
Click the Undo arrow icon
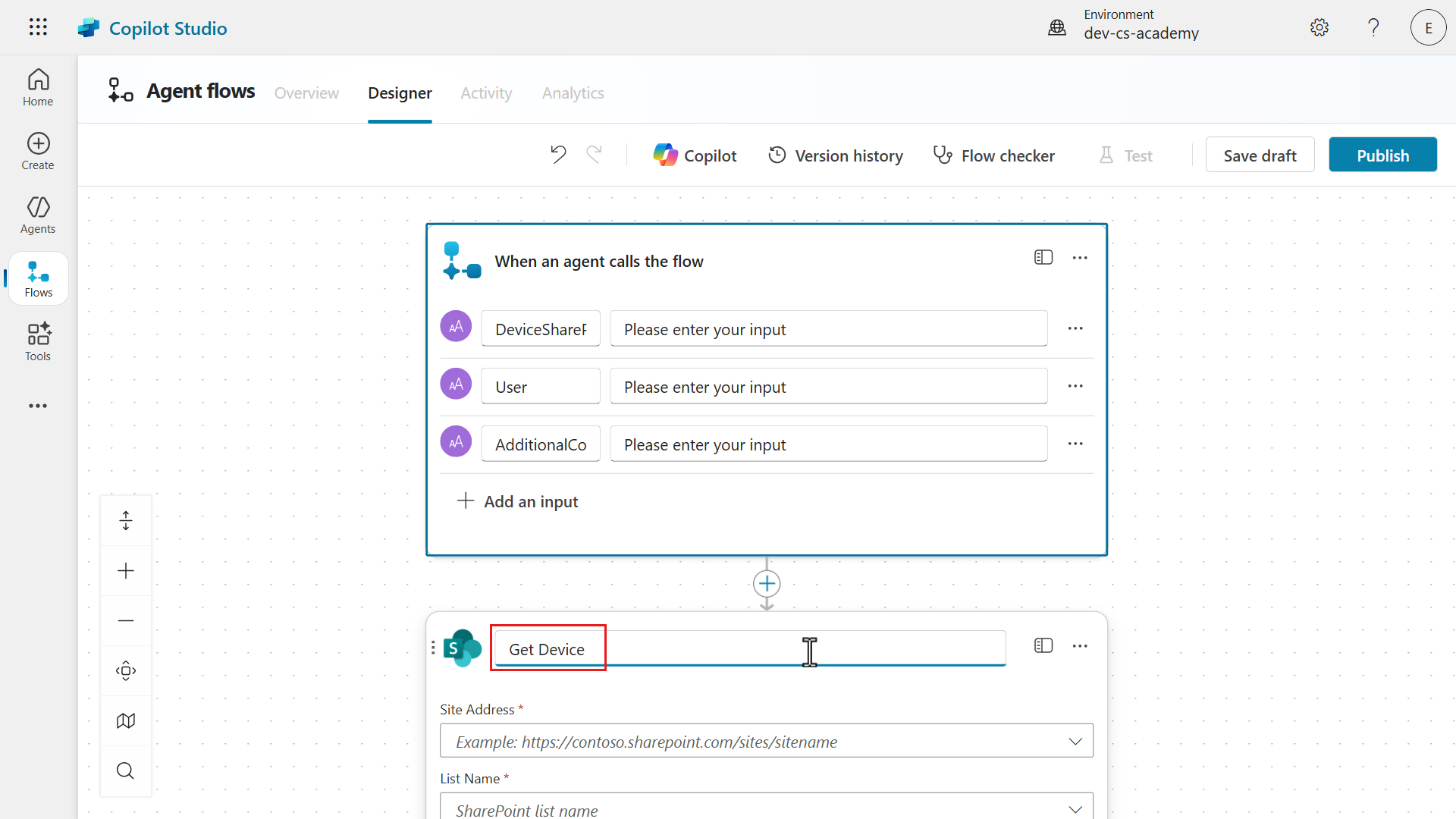pos(558,155)
